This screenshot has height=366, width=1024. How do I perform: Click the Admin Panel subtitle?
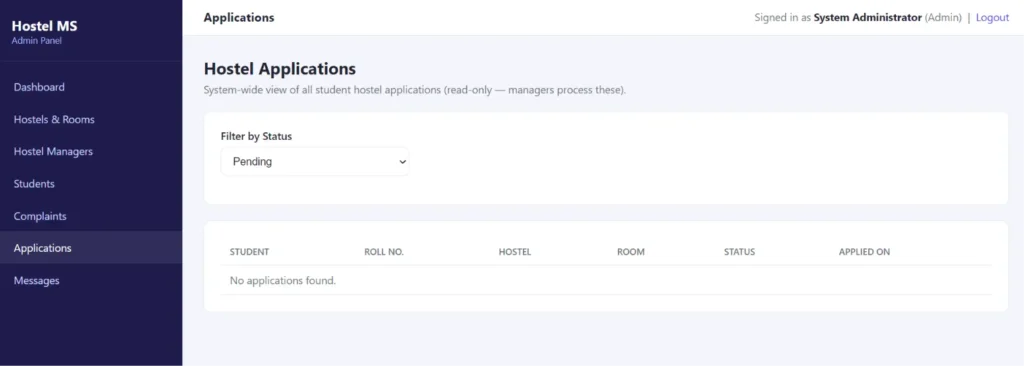(x=37, y=41)
